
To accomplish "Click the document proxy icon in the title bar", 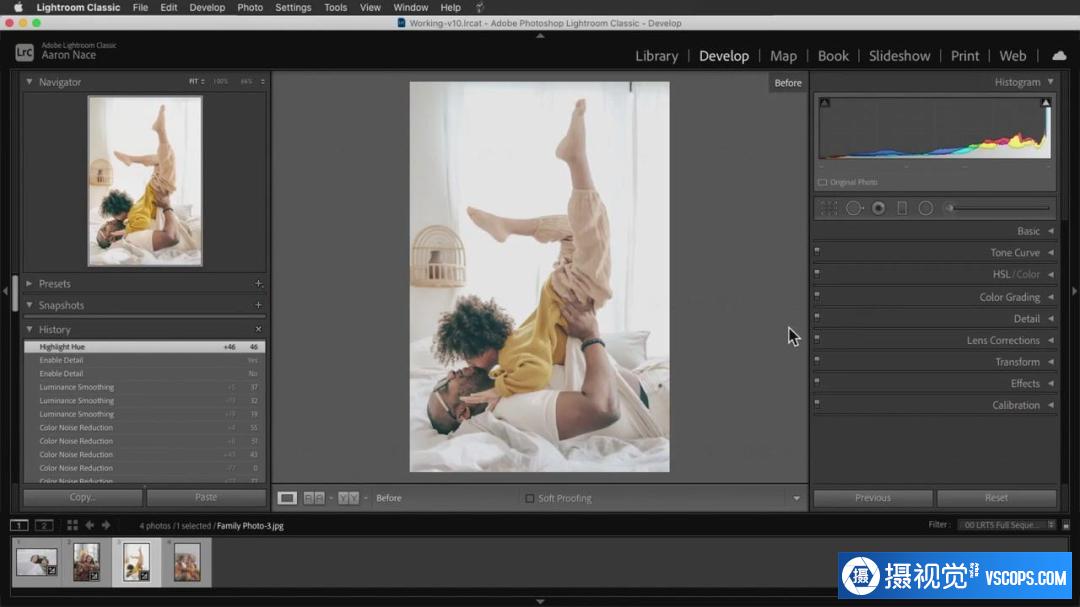I will (x=402, y=23).
